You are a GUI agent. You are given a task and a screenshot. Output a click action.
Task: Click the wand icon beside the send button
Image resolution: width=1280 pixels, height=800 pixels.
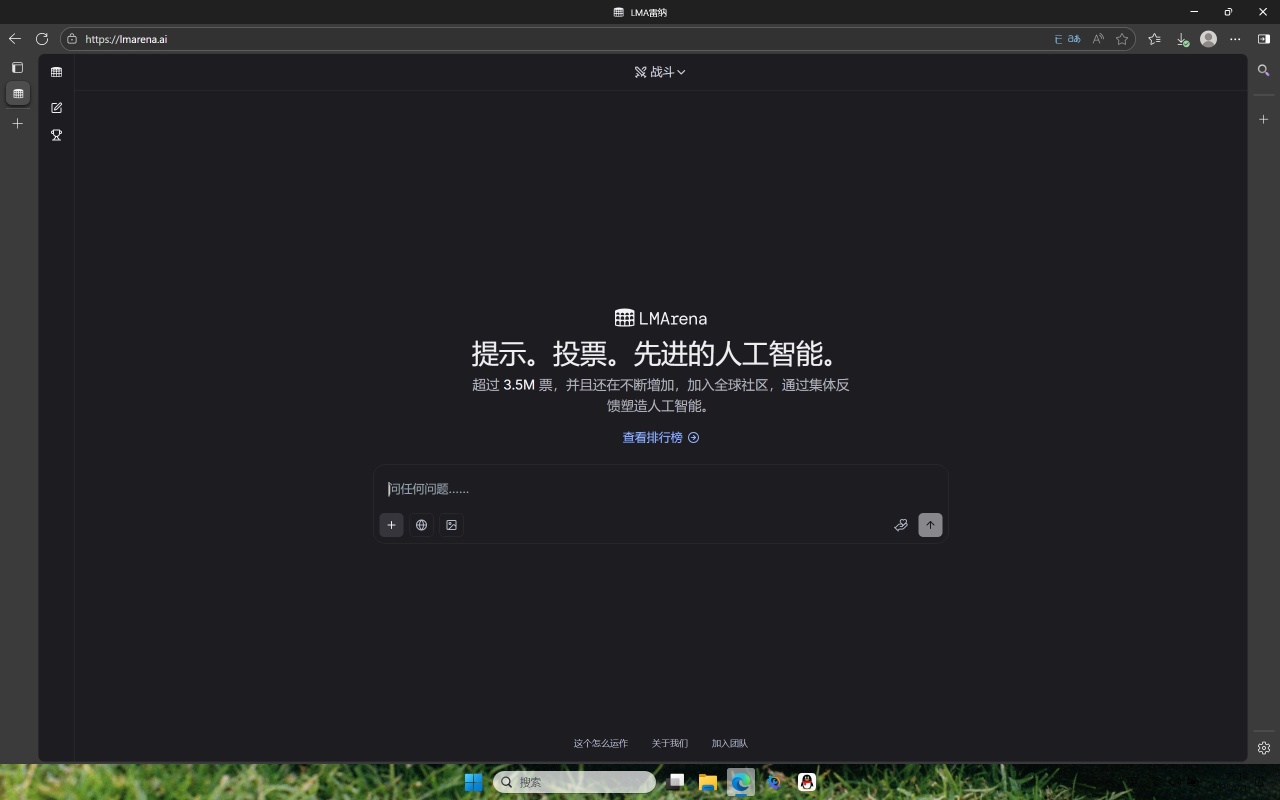pos(901,525)
